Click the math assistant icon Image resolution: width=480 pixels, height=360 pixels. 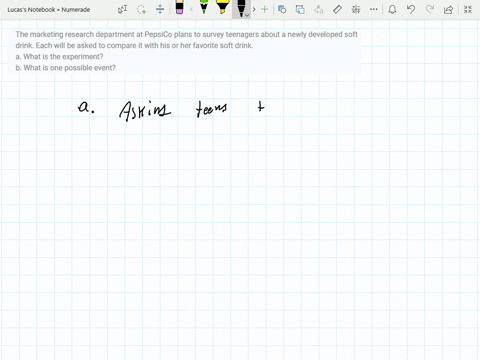(x=356, y=9)
